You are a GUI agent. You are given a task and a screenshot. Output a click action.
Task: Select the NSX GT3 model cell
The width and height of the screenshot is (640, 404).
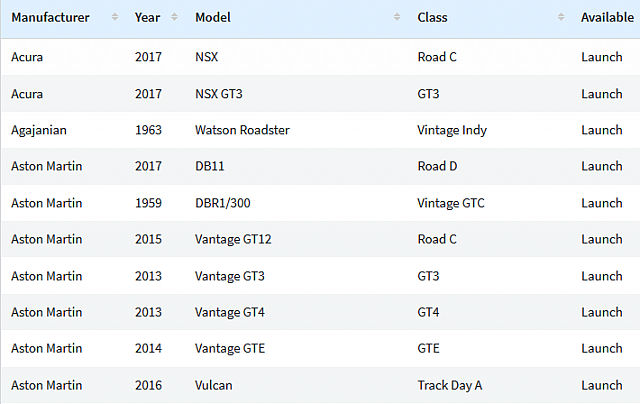(x=219, y=94)
